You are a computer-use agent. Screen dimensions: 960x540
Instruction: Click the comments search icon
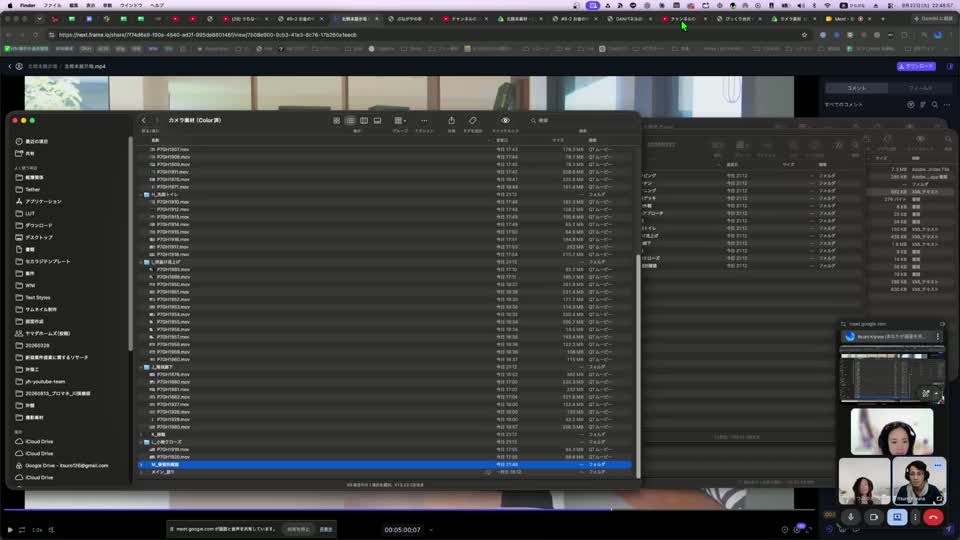tap(935, 105)
